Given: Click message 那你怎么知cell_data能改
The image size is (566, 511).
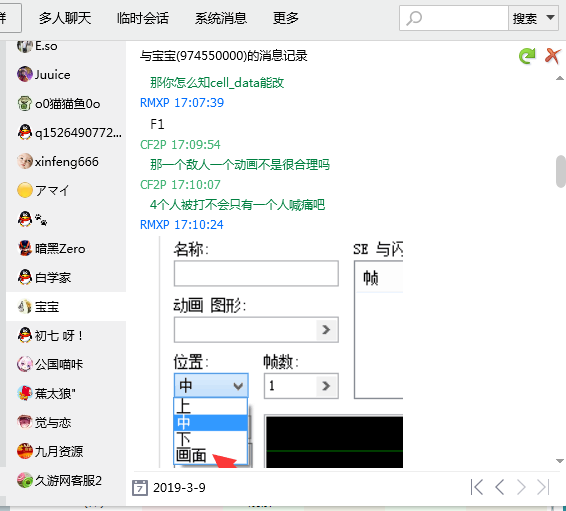Looking at the screenshot, I should (217, 83).
